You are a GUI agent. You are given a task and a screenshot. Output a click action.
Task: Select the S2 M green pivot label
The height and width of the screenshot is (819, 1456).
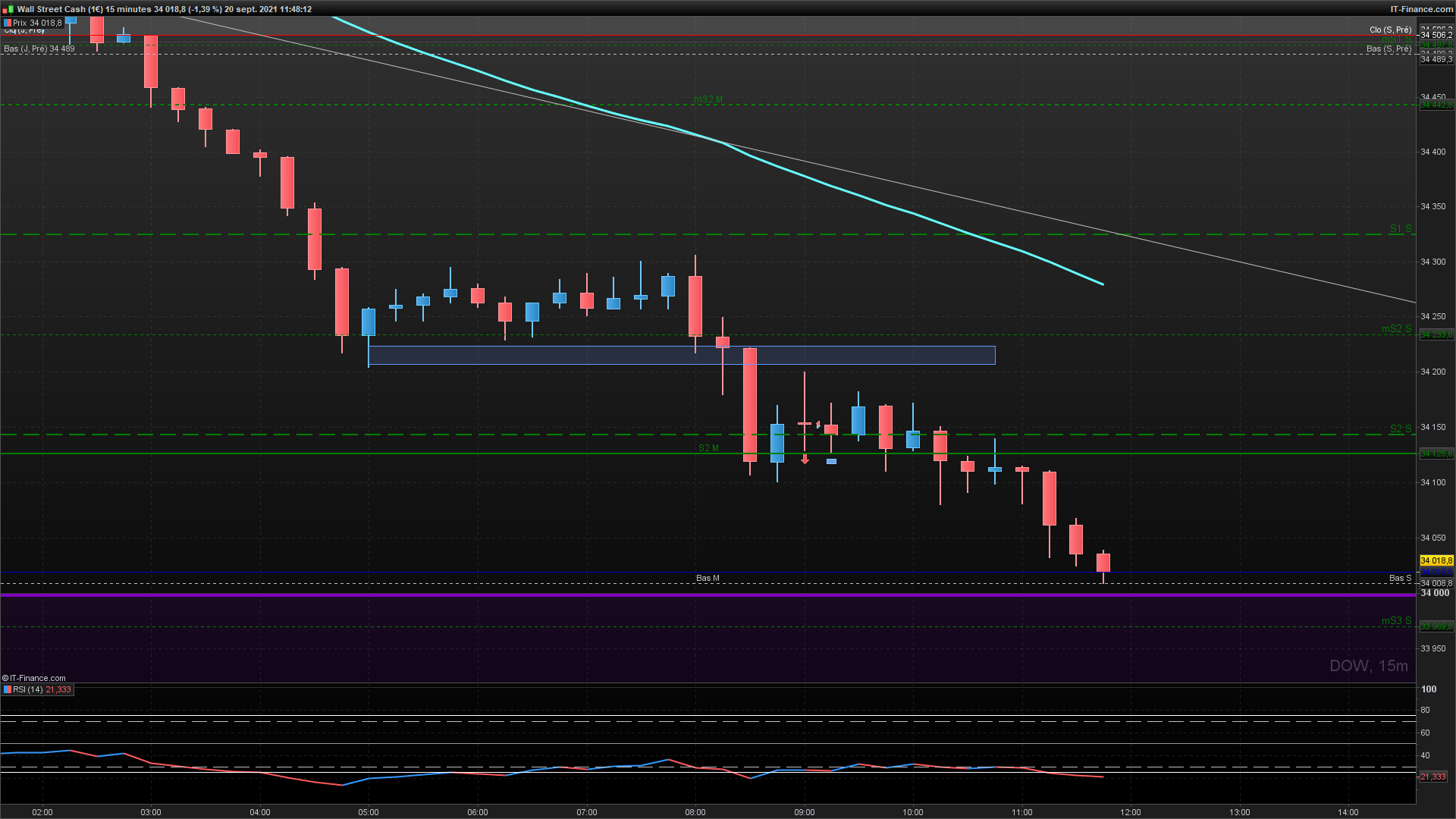[x=708, y=448]
